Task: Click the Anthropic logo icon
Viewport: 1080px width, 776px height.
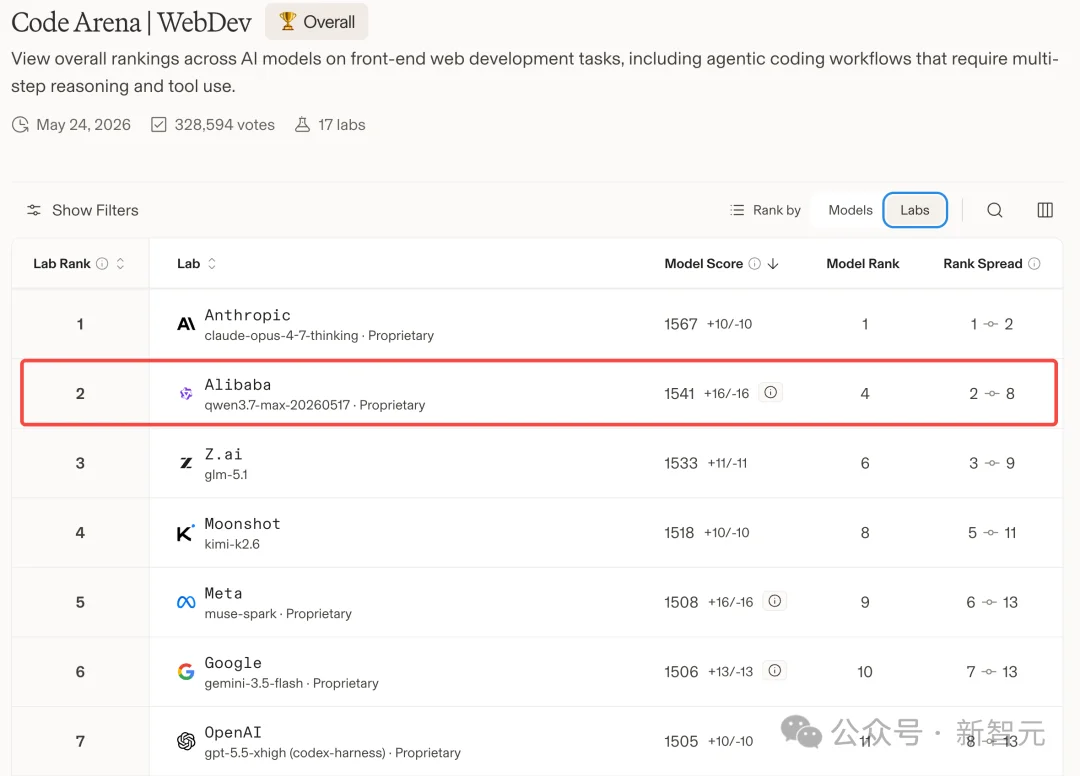Action: (x=186, y=324)
